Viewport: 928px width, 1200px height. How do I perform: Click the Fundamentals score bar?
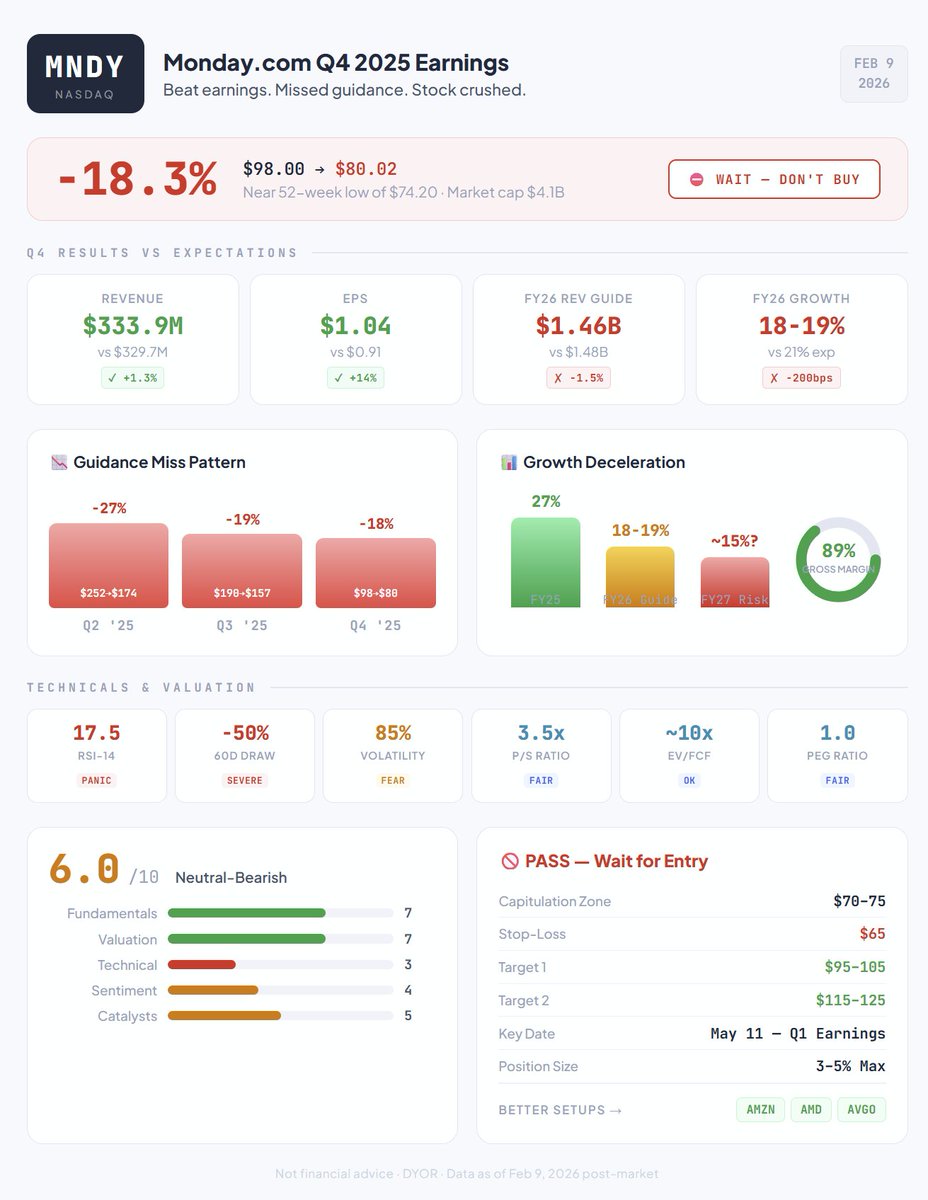[x=280, y=913]
